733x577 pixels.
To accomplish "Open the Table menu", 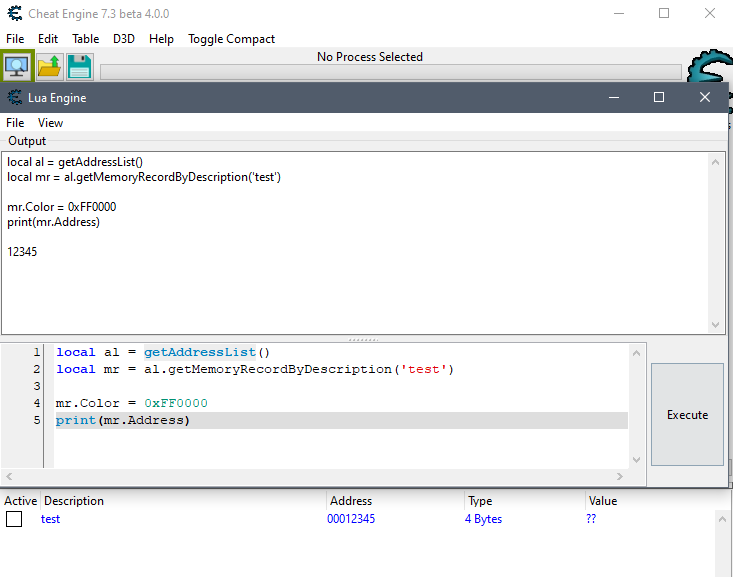I will point(86,39).
